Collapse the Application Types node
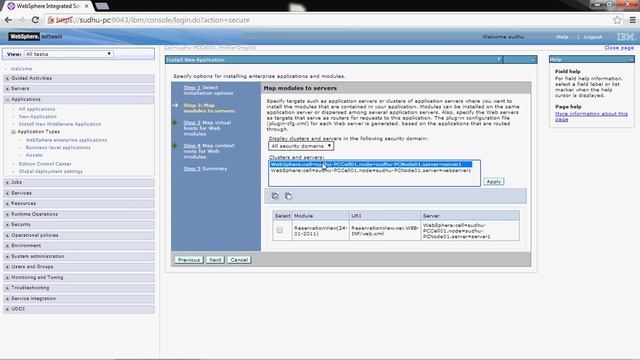Image resolution: width=640 pixels, height=360 pixels. pyautogui.click(x=13, y=132)
